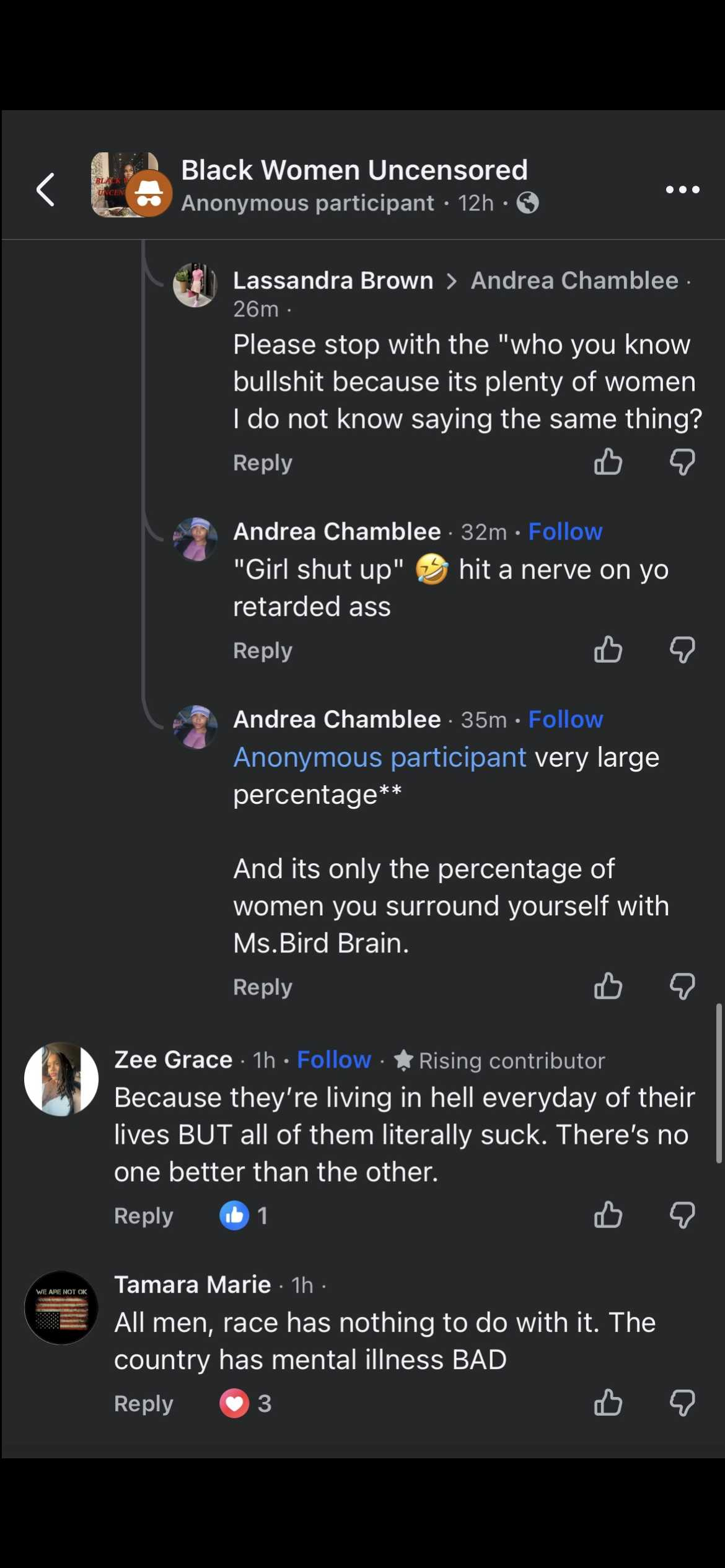Image resolution: width=725 pixels, height=1568 pixels.
Task: Like Tamara Marie's comment
Action: pos(608,1403)
